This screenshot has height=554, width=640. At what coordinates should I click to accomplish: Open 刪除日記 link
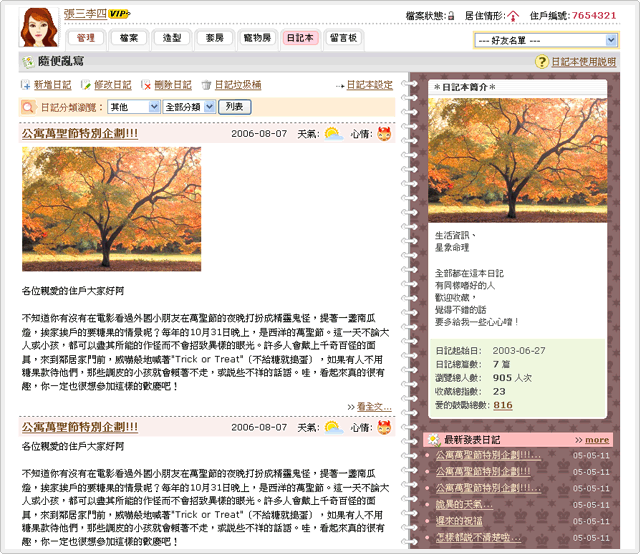pyautogui.click(x=173, y=85)
